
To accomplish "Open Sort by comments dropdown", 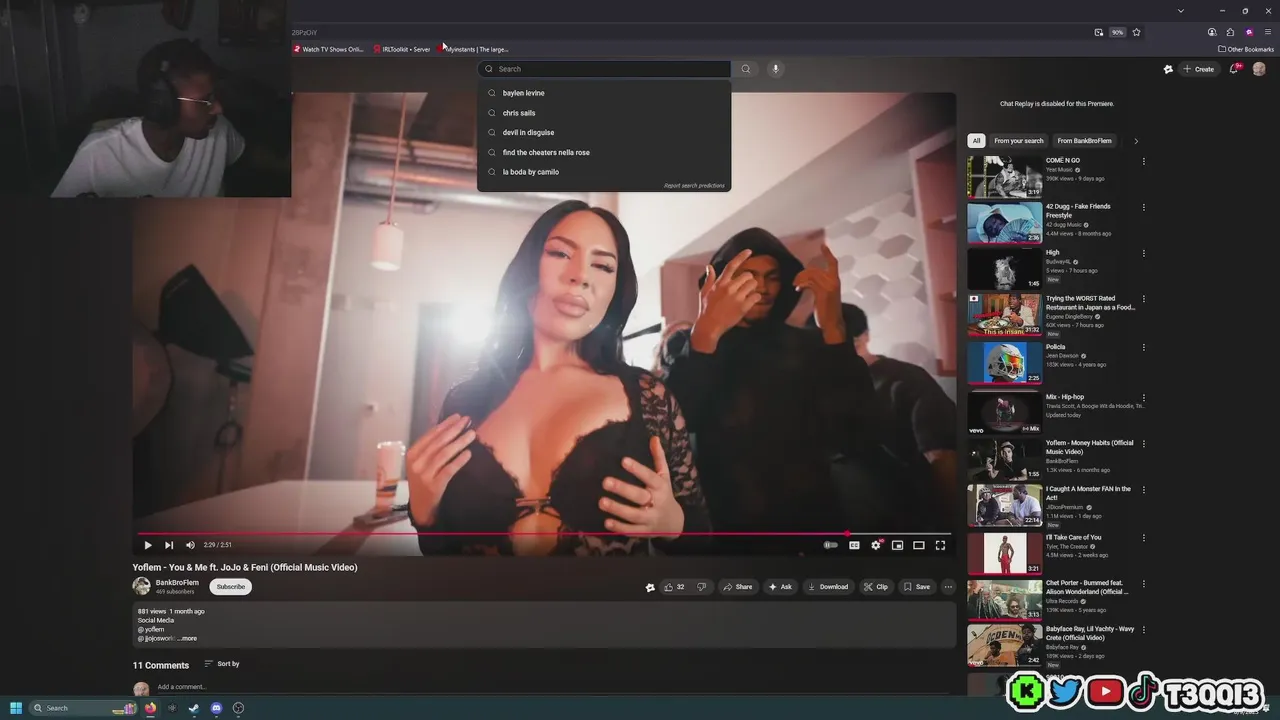I will (x=222, y=664).
